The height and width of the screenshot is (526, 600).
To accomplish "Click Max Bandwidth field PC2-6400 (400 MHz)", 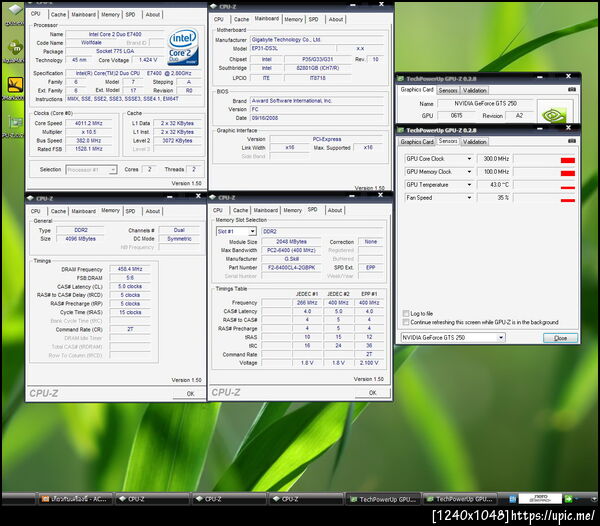I will pos(291,250).
